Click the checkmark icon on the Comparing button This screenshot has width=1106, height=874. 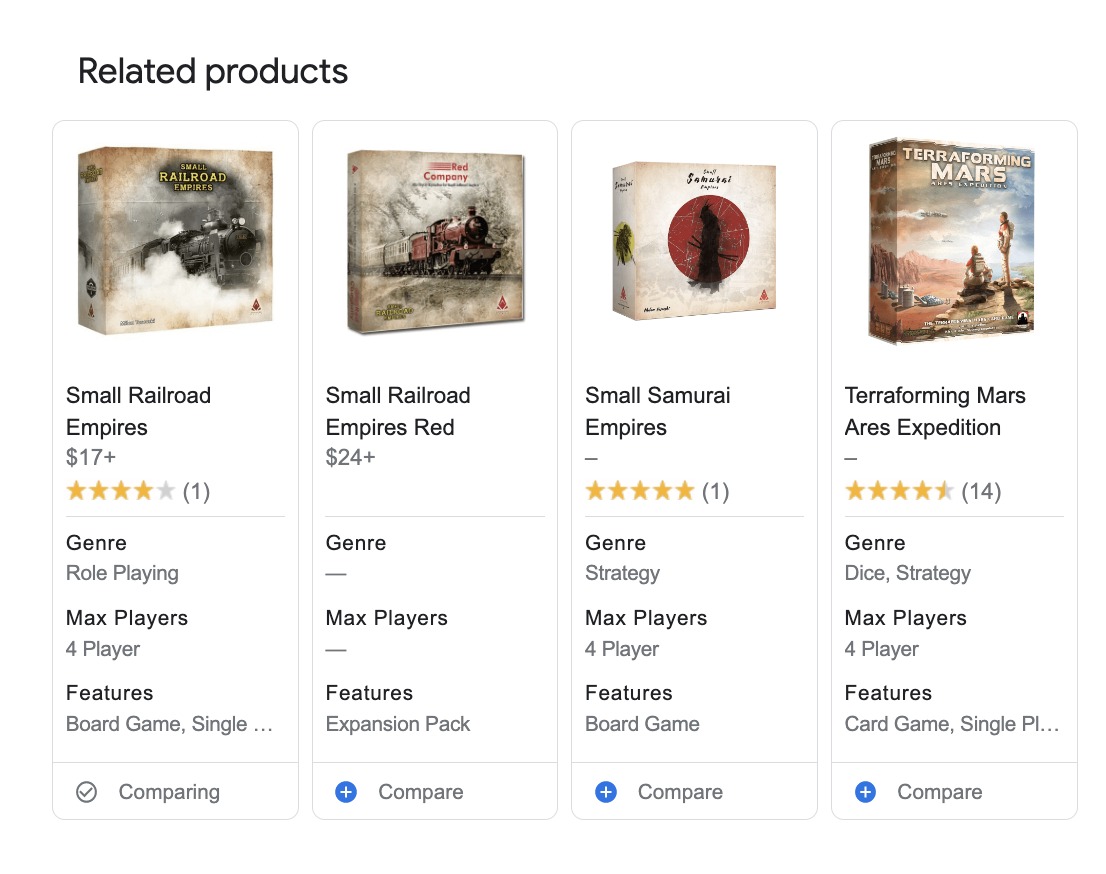click(x=87, y=791)
